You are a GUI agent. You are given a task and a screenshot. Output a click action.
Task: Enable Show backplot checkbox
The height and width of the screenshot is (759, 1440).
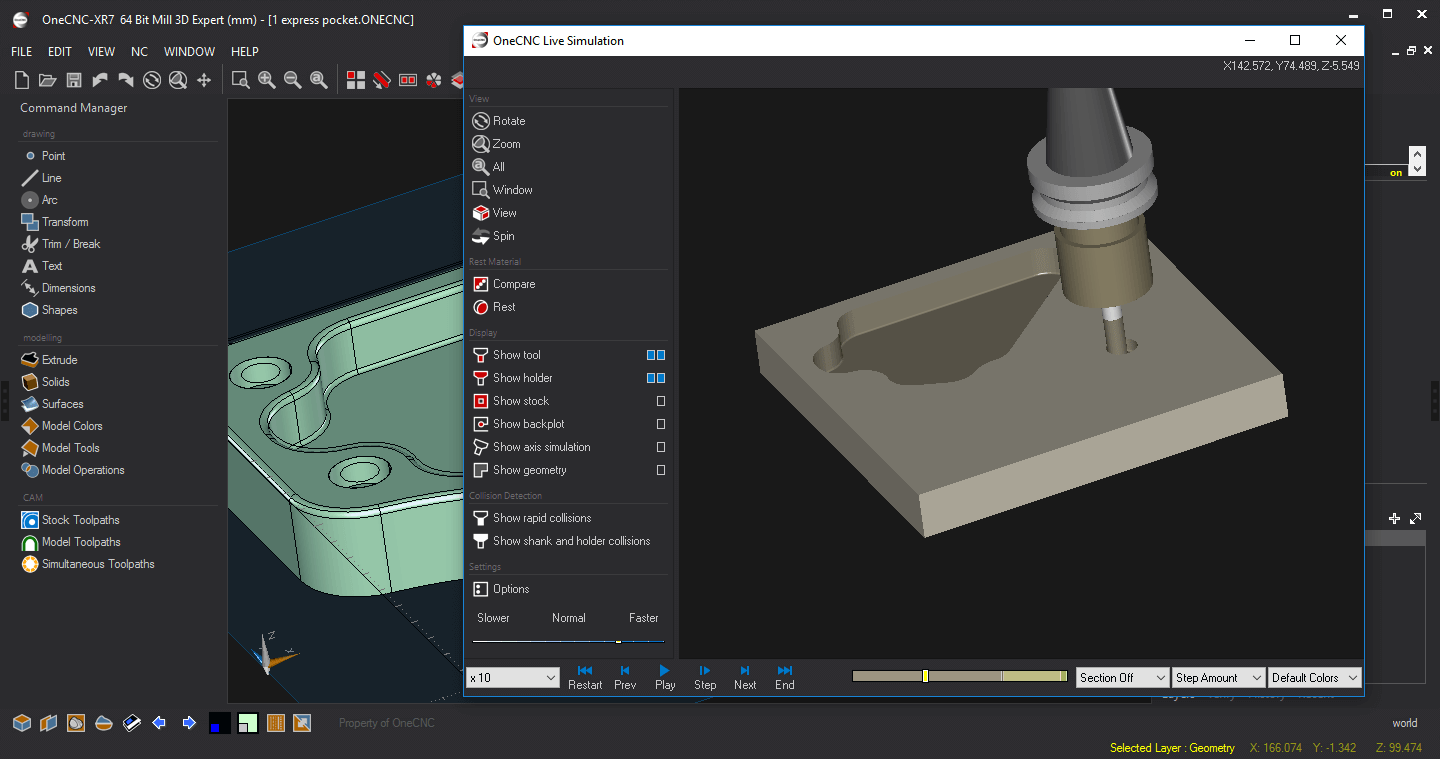click(661, 424)
